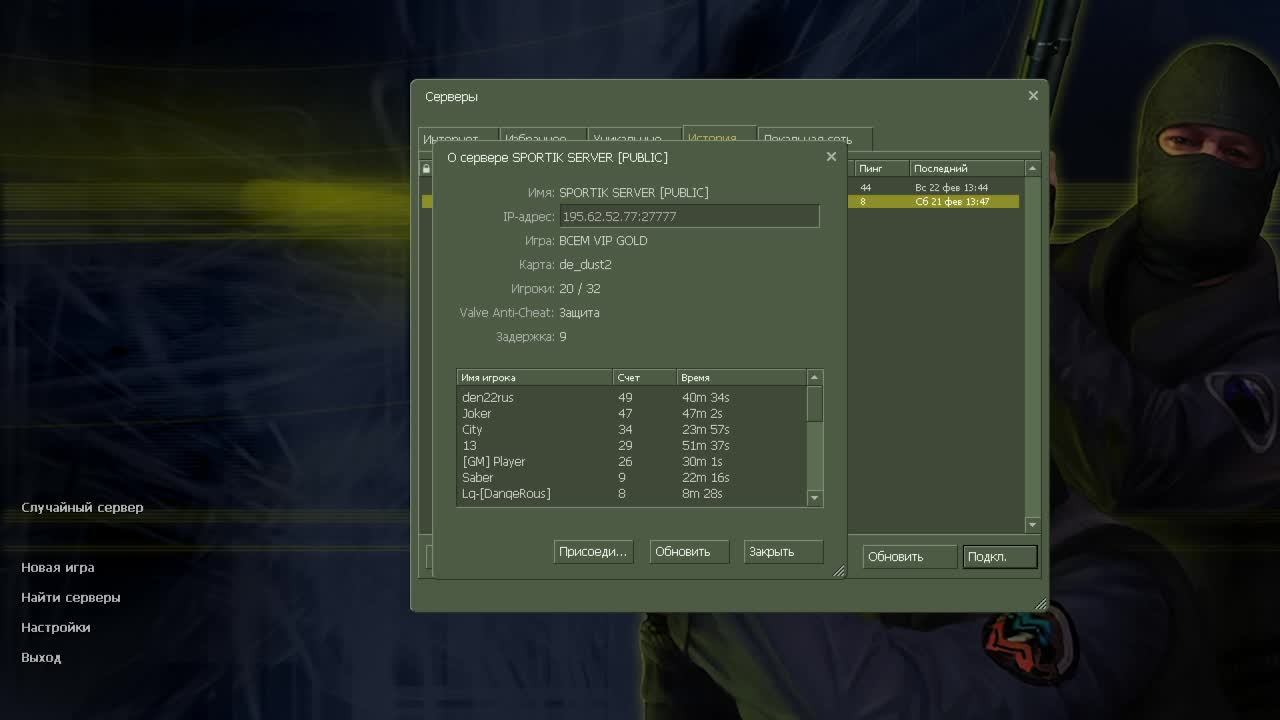Image resolution: width=1280 pixels, height=720 pixels.
Task: Click the server name SPORTIK SERVER [PUBLIC]
Action: point(634,193)
